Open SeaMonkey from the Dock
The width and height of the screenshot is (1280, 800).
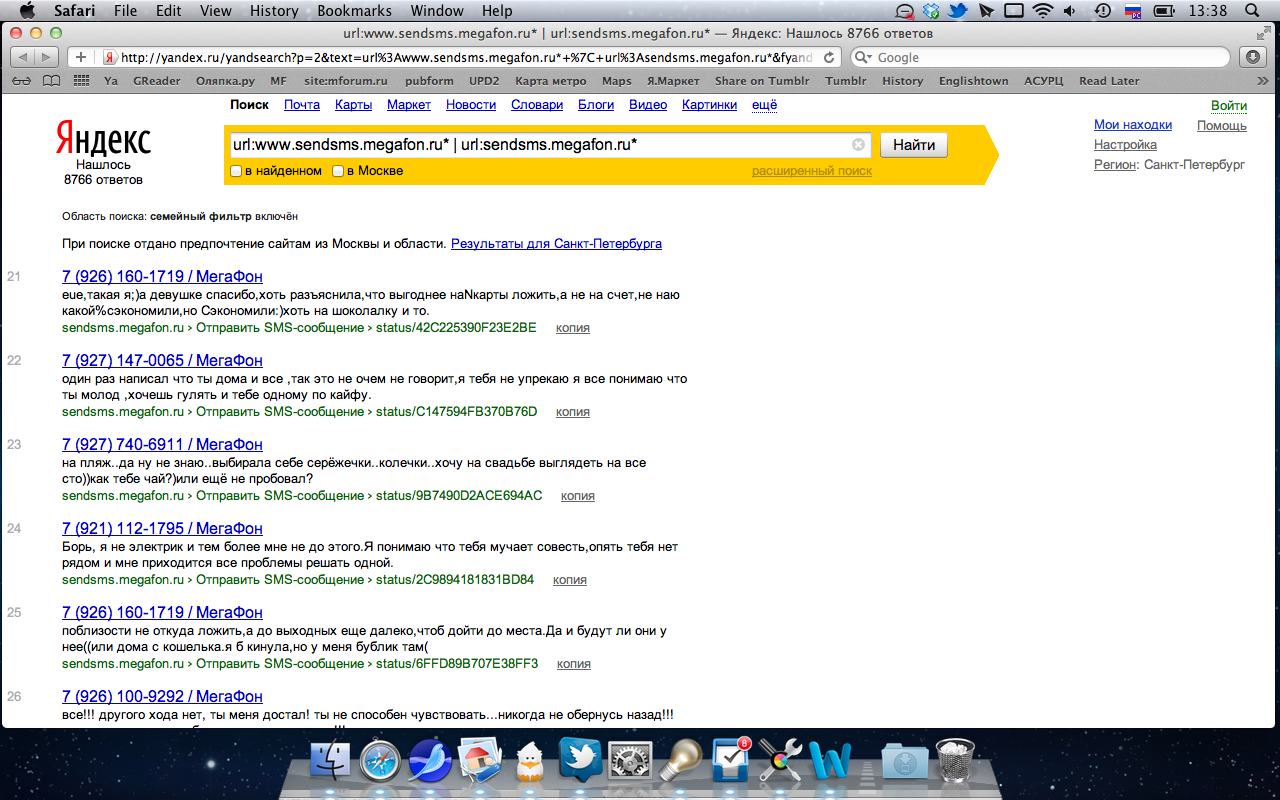pos(430,763)
